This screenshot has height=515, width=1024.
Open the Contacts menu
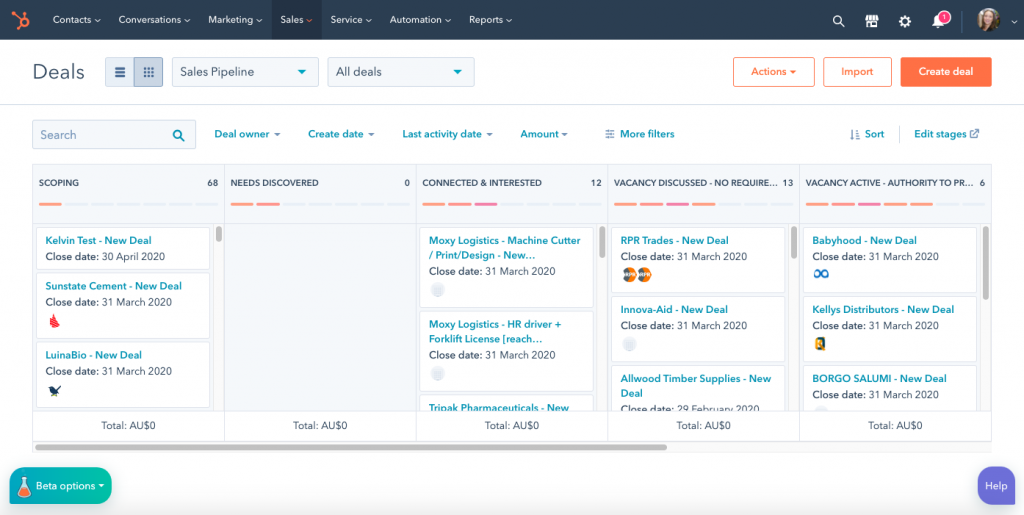(76, 20)
